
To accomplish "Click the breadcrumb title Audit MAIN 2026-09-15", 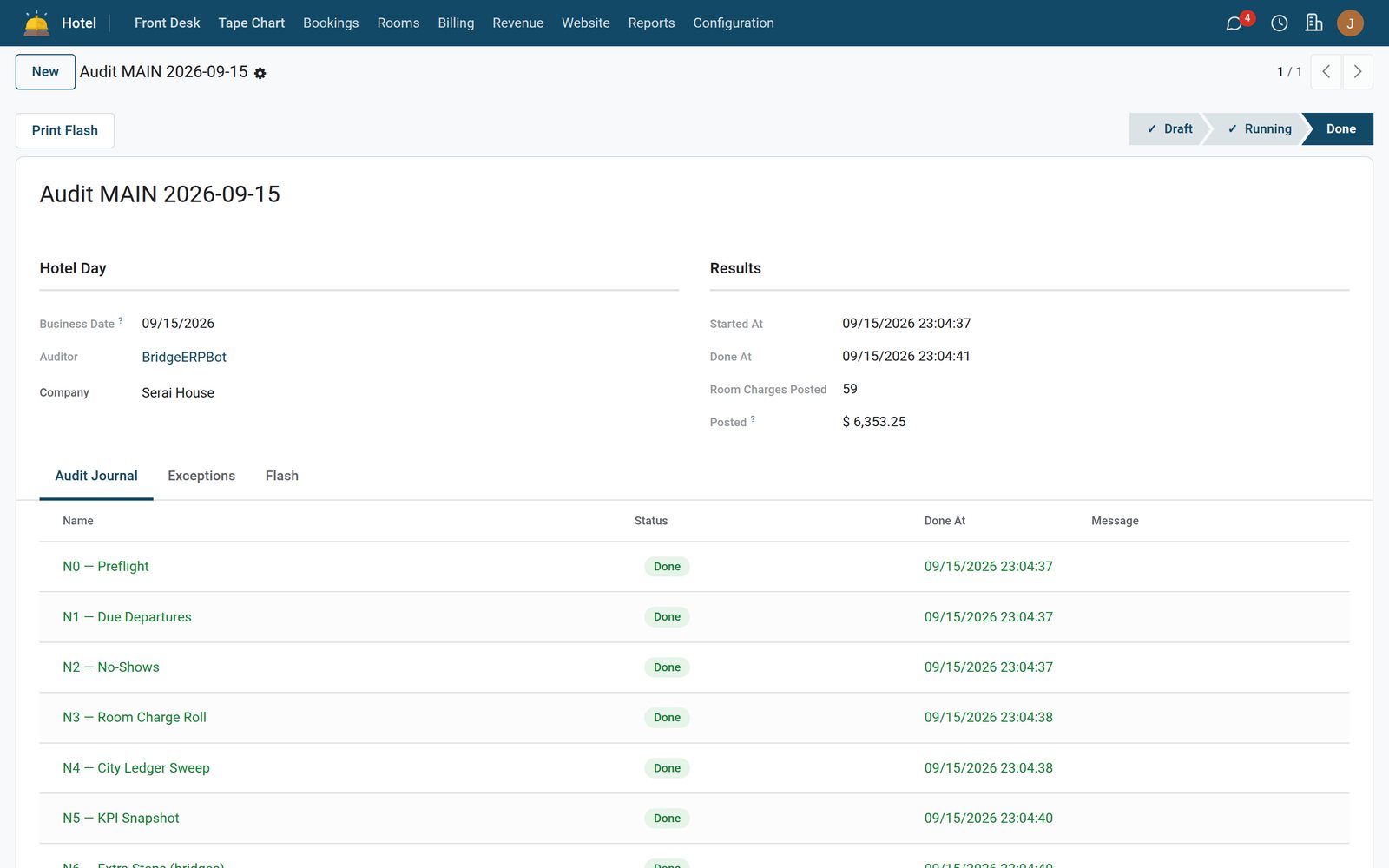I will pos(163,72).
